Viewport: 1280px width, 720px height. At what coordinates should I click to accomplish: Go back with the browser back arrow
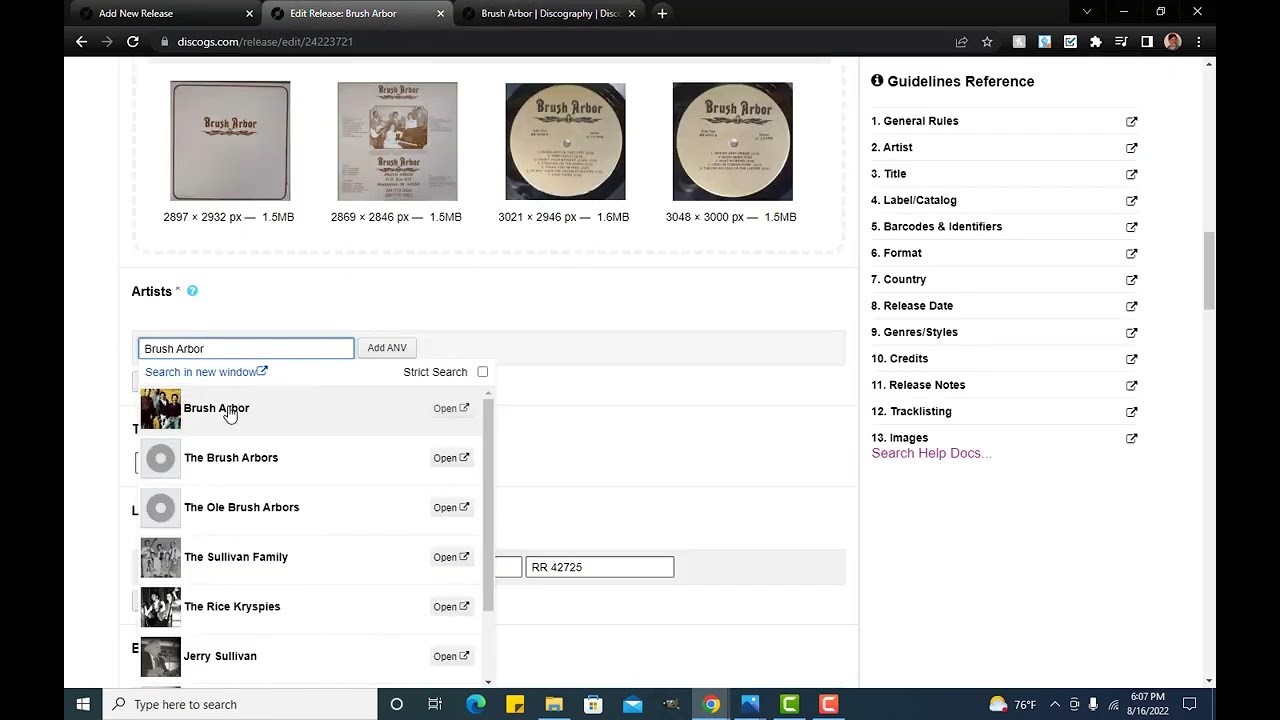[81, 41]
